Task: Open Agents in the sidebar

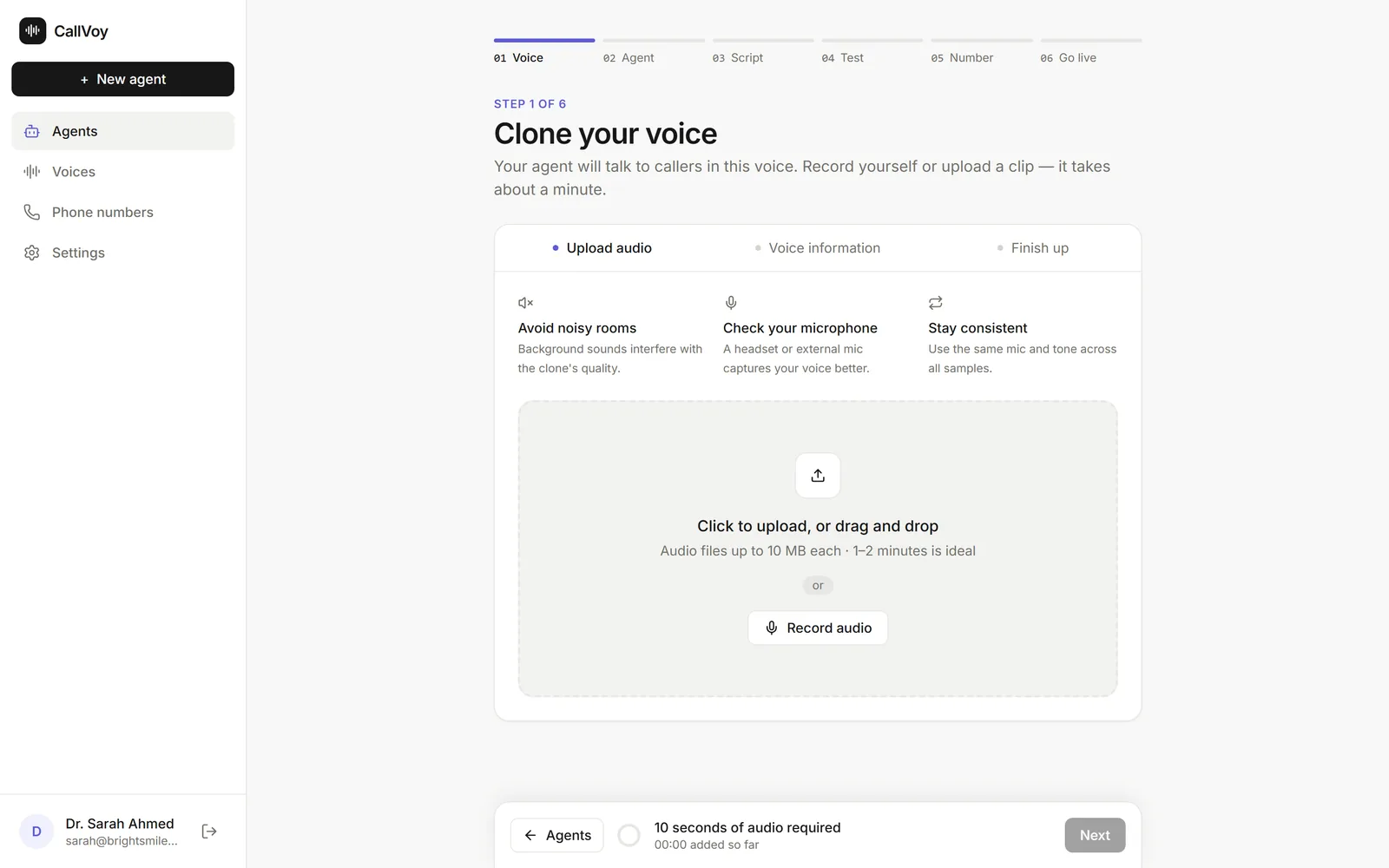Action: pyautogui.click(x=122, y=131)
